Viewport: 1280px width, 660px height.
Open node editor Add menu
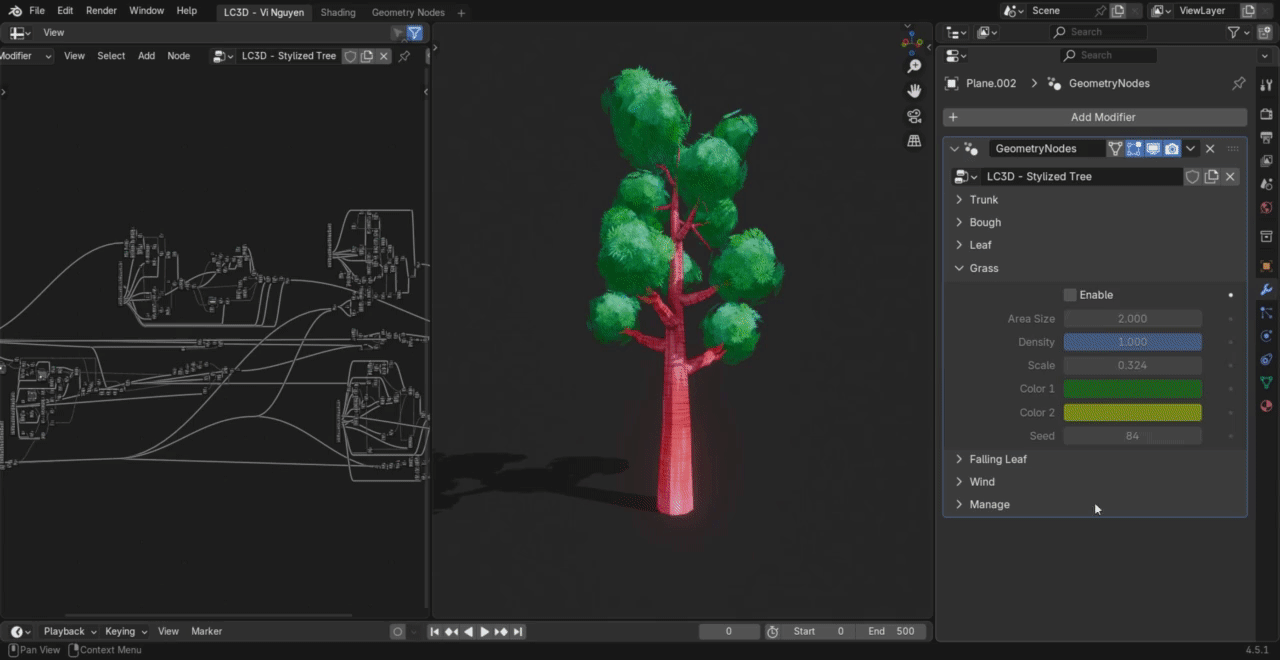pos(146,56)
